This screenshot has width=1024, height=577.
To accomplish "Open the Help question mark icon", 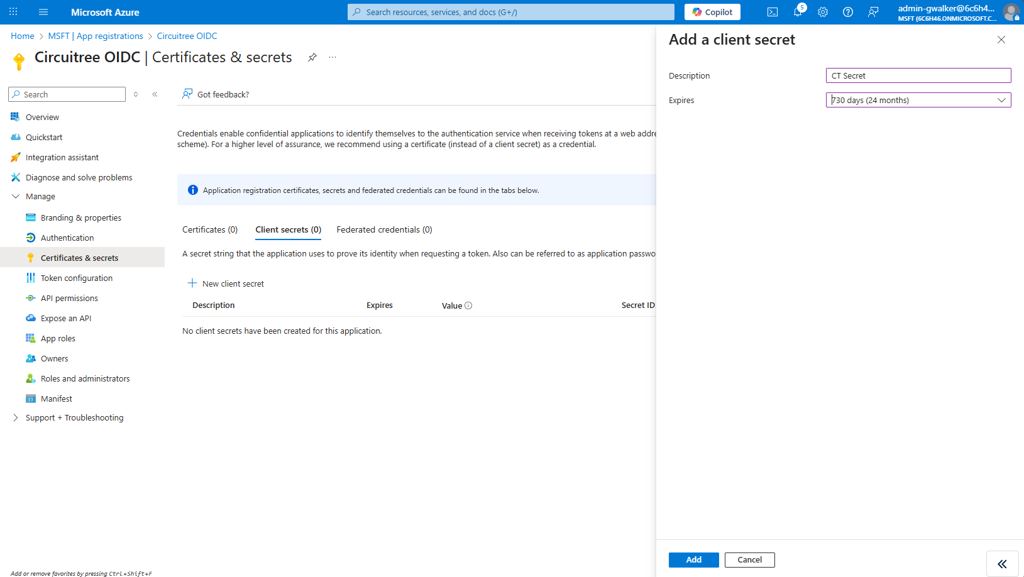I will click(848, 12).
